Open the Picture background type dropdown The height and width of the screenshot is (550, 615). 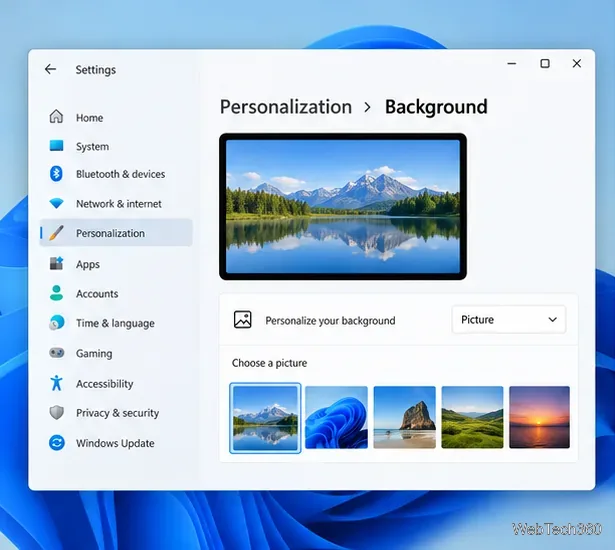coord(509,319)
